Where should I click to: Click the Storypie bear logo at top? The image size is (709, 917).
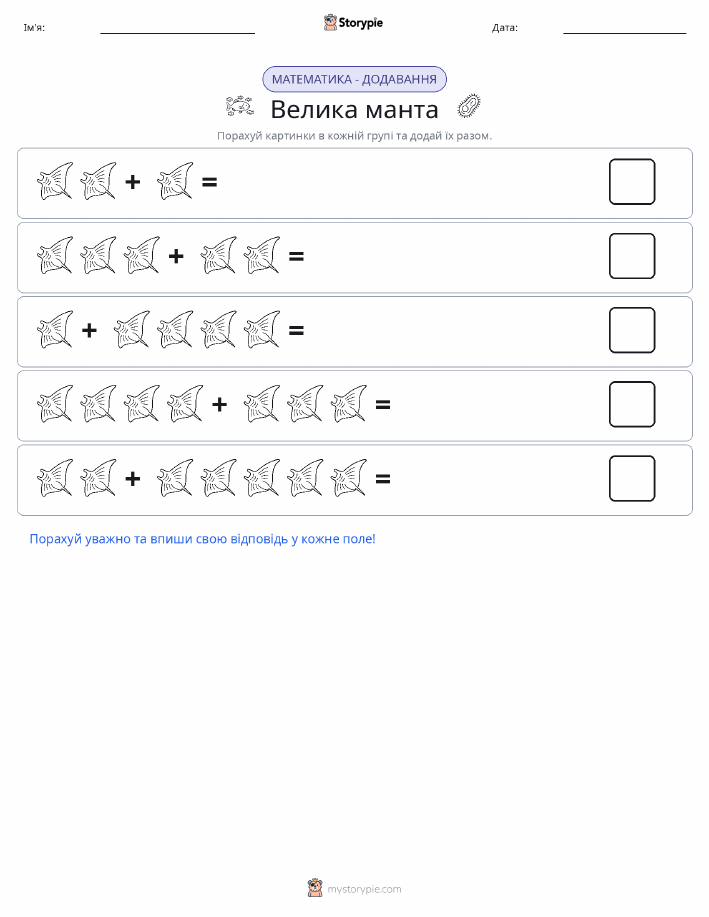click(330, 23)
